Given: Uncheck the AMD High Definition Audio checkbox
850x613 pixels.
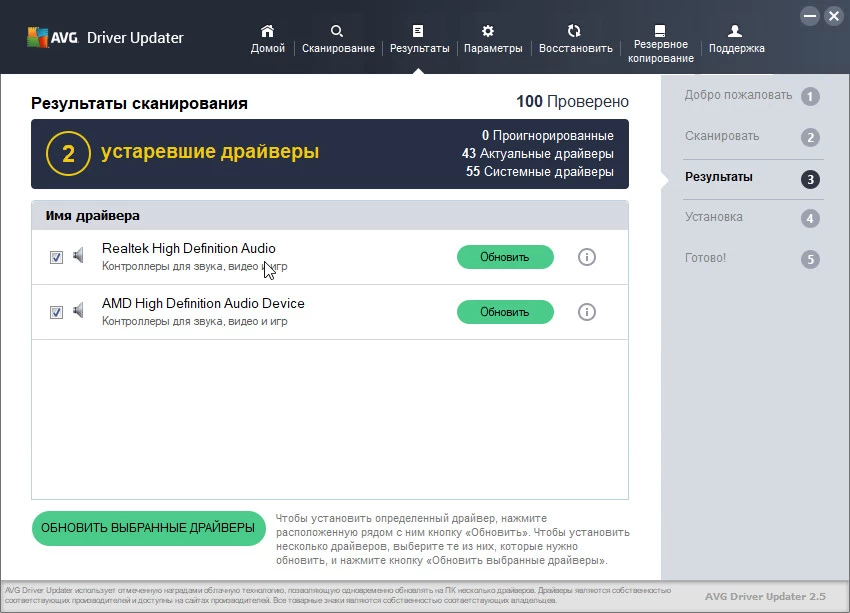Looking at the screenshot, I should (x=57, y=312).
